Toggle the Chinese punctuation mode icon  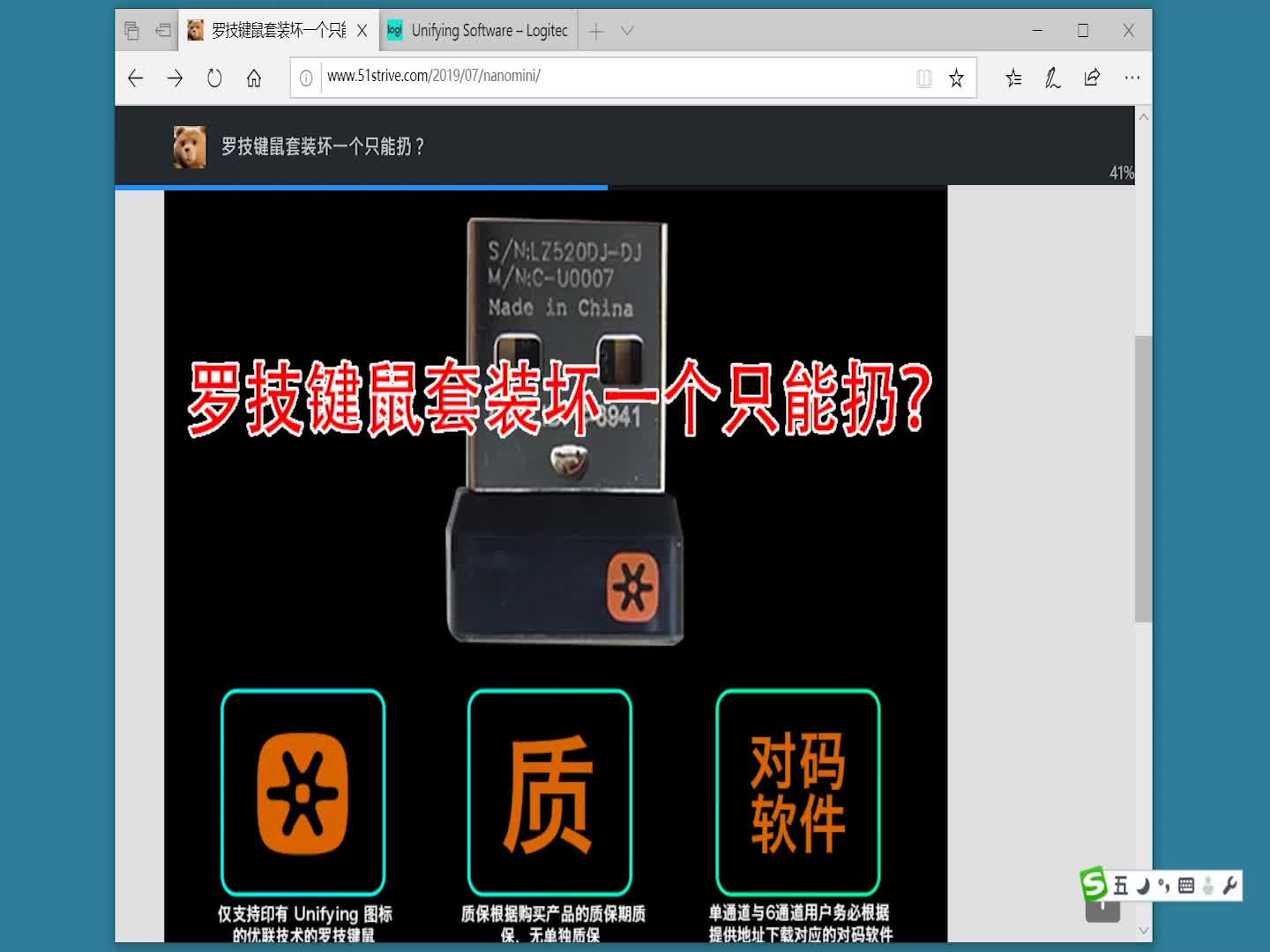pyautogui.click(x=1164, y=886)
